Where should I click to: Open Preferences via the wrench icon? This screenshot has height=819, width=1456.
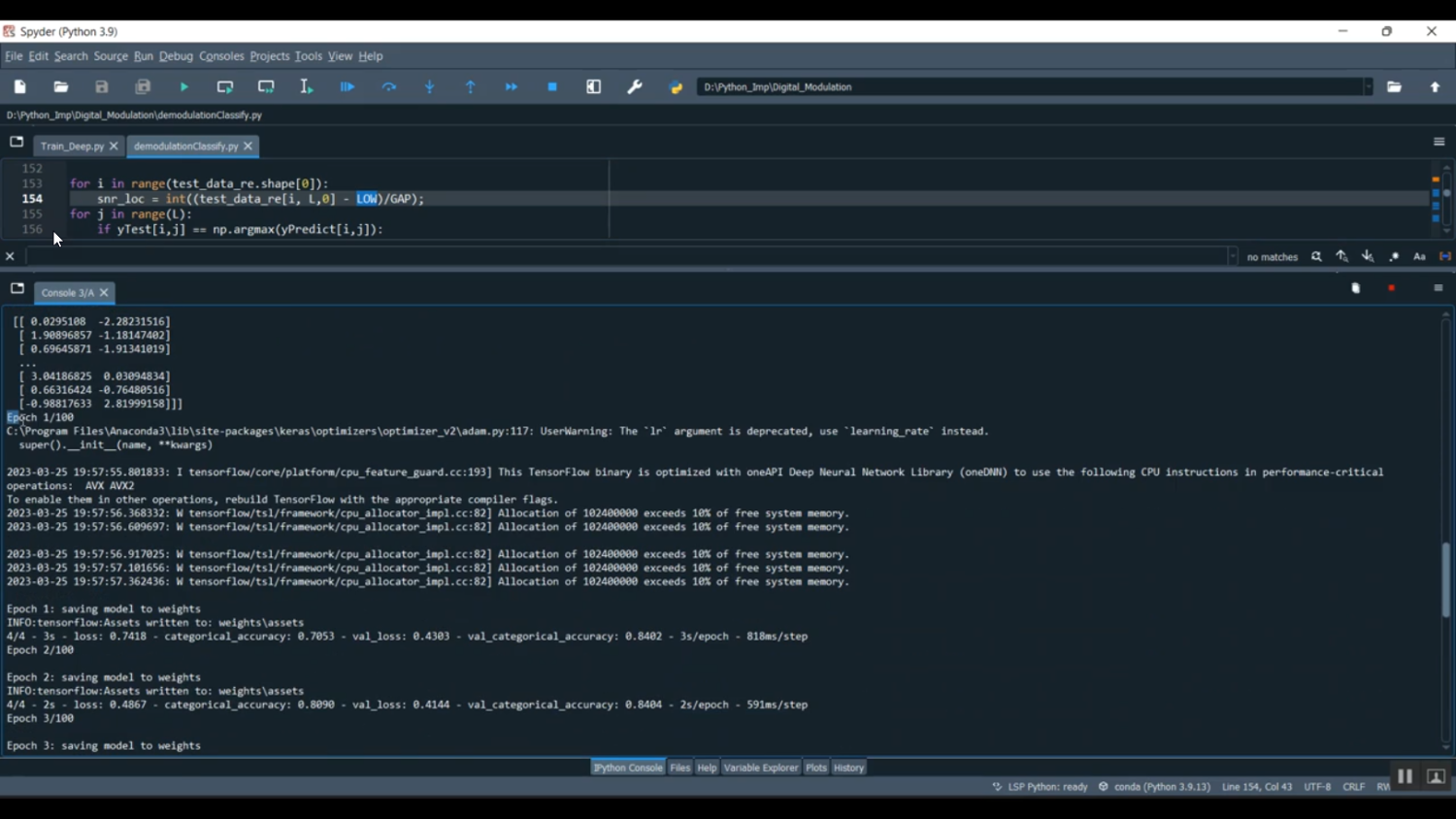635,87
